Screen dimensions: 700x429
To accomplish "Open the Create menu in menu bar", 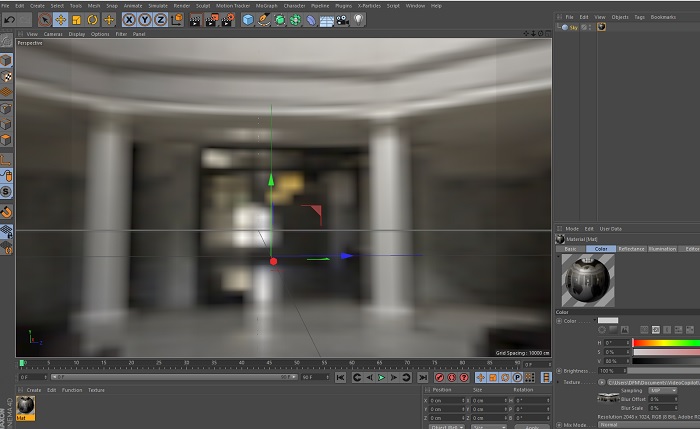I will pyautogui.click(x=37, y=6).
